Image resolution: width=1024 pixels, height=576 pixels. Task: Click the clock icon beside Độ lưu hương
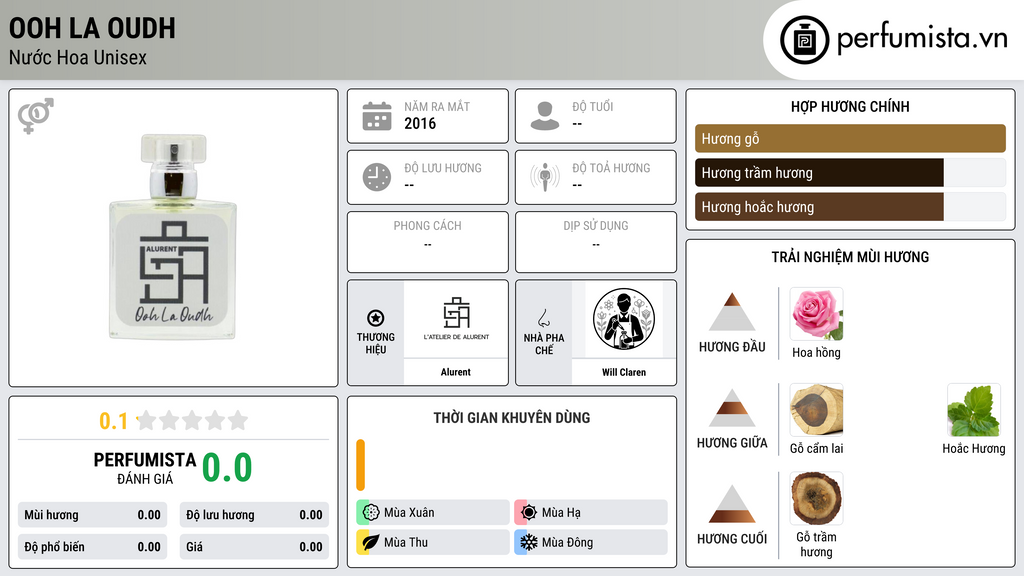coord(377,177)
